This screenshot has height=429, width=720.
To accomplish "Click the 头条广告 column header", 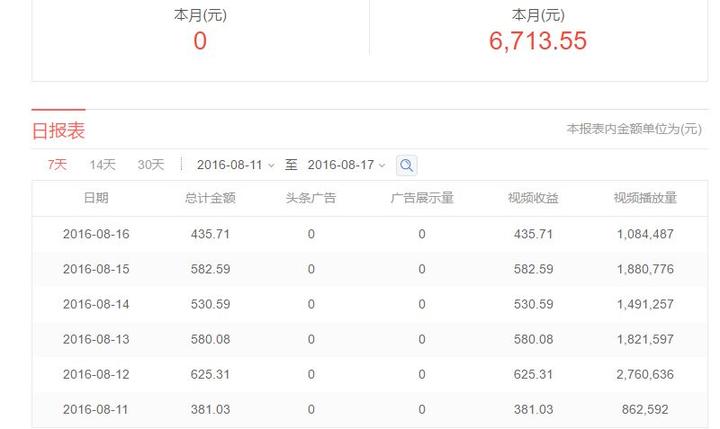I will click(311, 198).
